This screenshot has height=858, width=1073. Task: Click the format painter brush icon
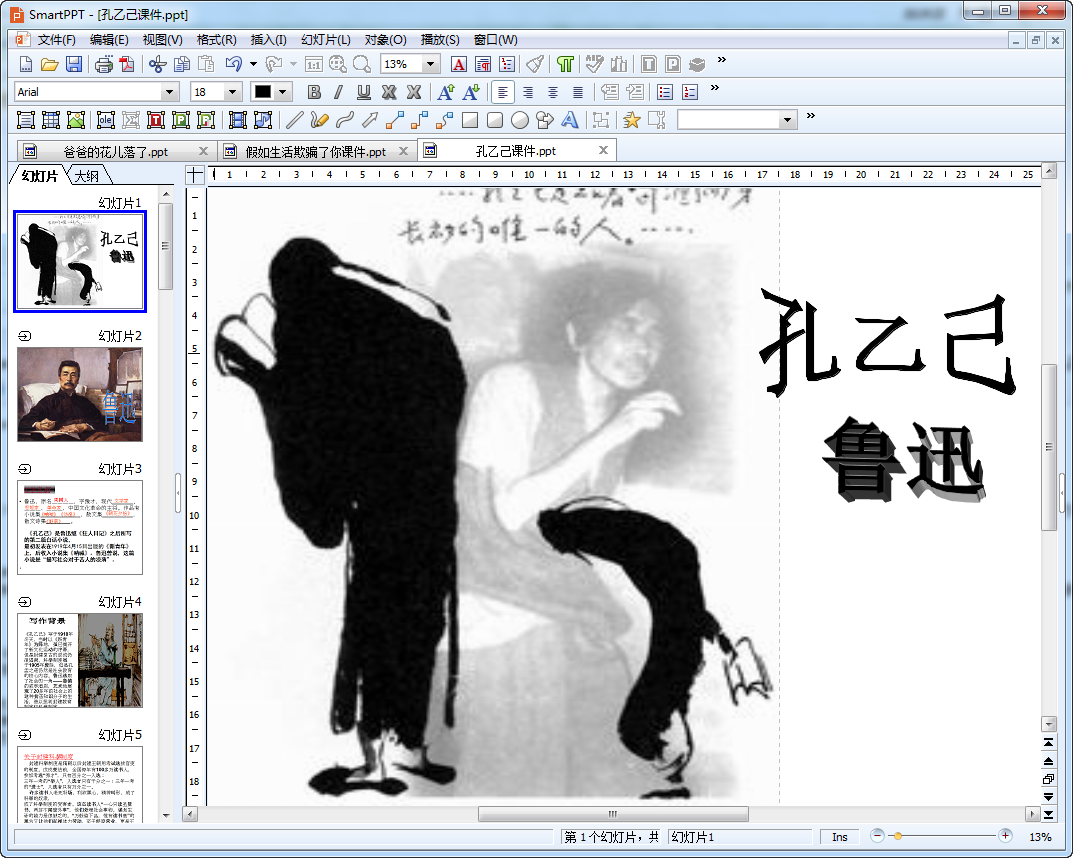[x=535, y=64]
